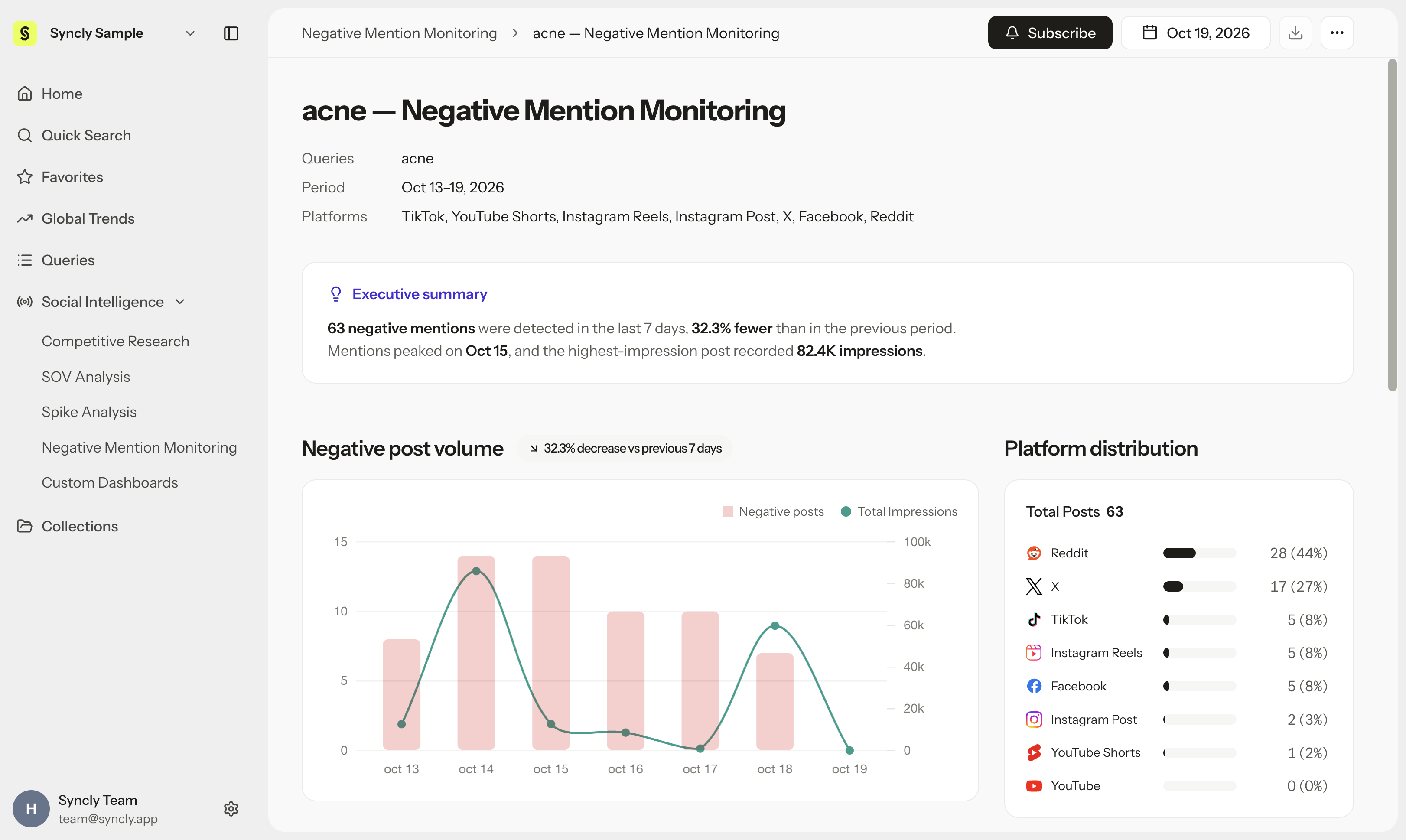Image resolution: width=1406 pixels, height=840 pixels.
Task: Click the X platform icon
Action: tap(1034, 586)
